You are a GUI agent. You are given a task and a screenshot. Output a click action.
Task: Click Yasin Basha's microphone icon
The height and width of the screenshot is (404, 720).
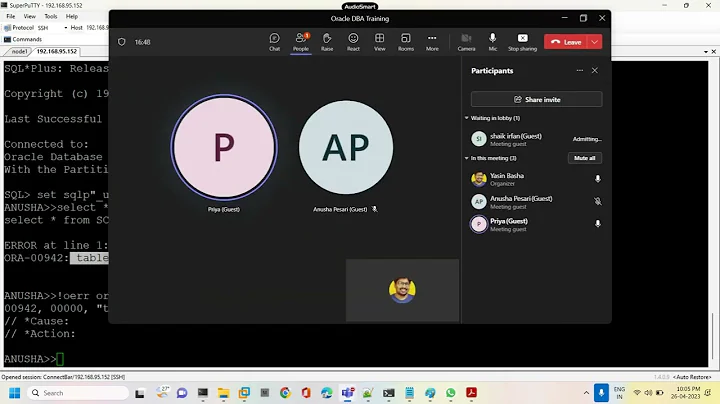click(597, 179)
